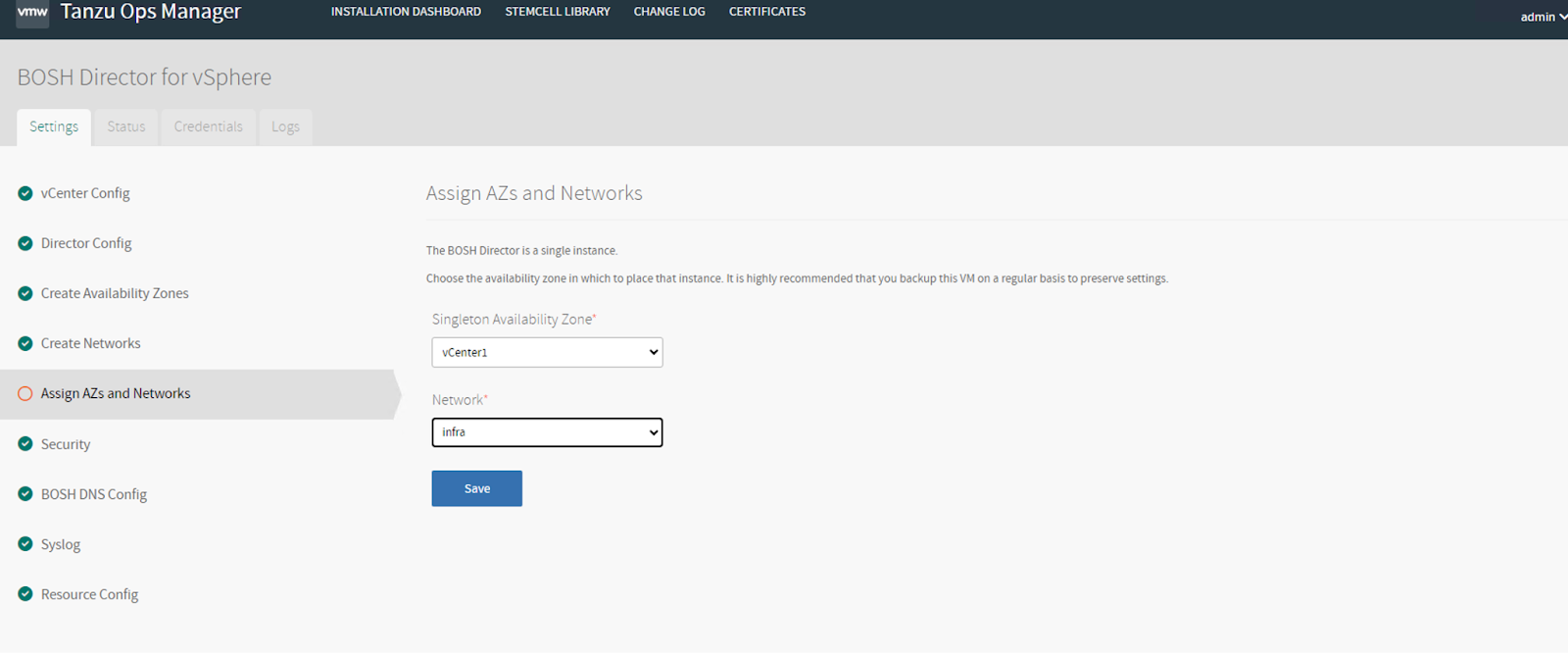Switch to the Settings tab
The width and height of the screenshot is (1568, 653).
pyautogui.click(x=54, y=126)
